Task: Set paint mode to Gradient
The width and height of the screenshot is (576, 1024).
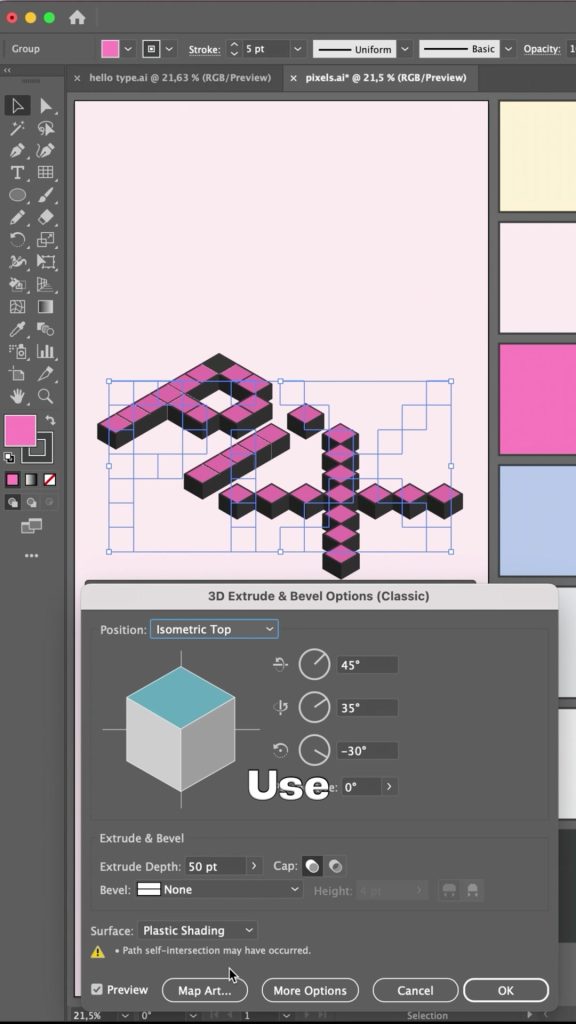Action: click(x=31, y=480)
